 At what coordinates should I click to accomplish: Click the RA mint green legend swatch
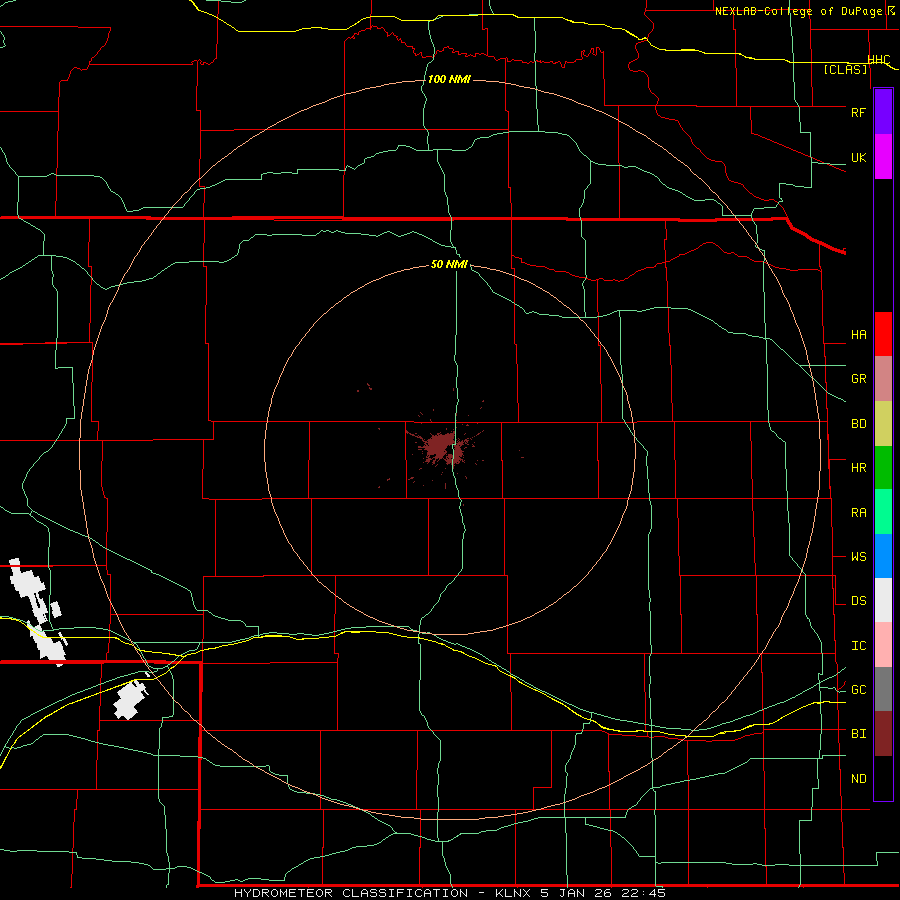[883, 512]
